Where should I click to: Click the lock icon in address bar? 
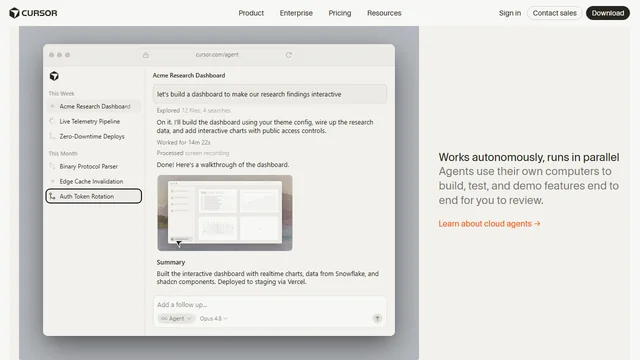pyautogui.click(x=146, y=55)
